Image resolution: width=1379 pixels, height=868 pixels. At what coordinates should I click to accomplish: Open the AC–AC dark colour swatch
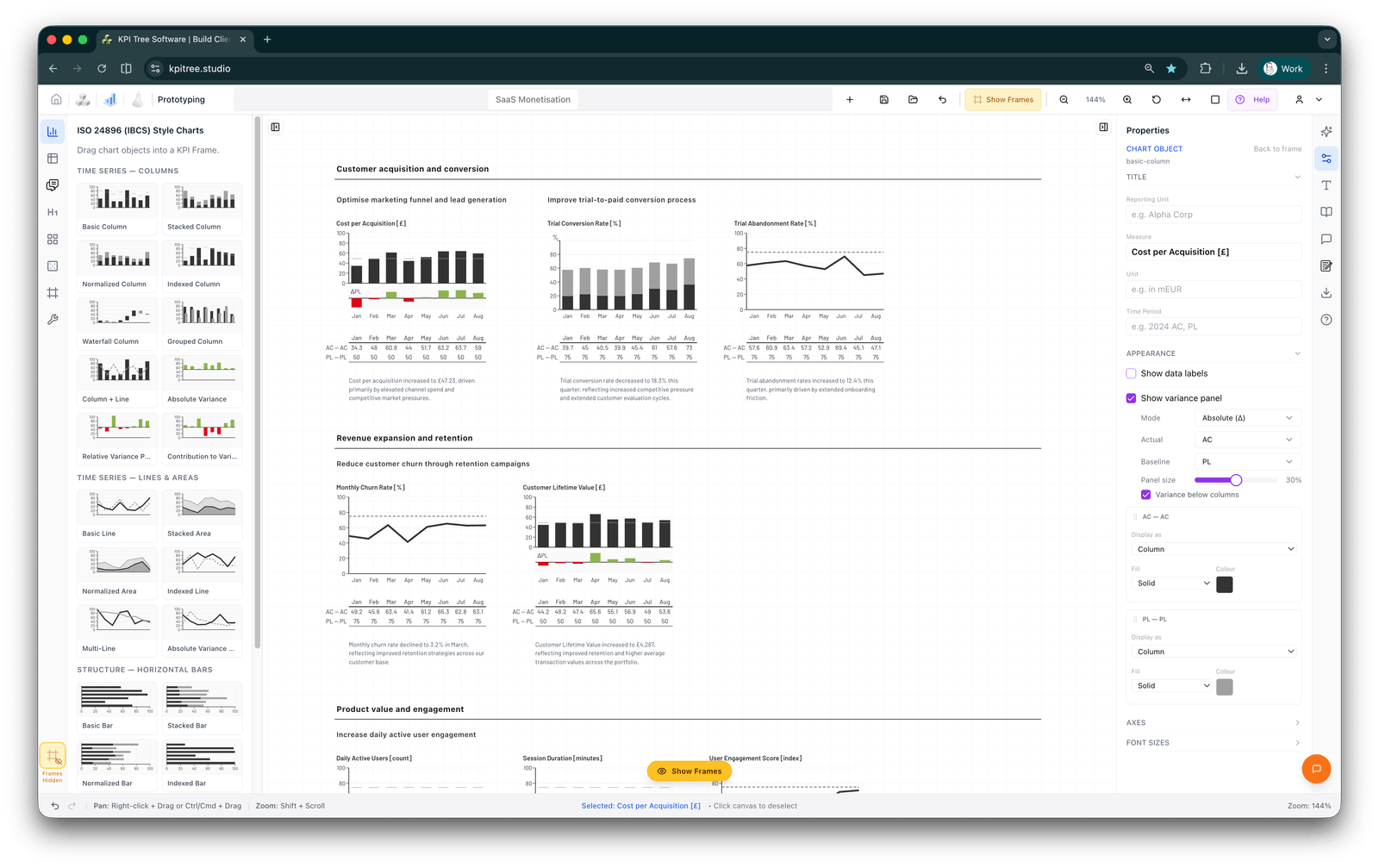coord(1224,584)
